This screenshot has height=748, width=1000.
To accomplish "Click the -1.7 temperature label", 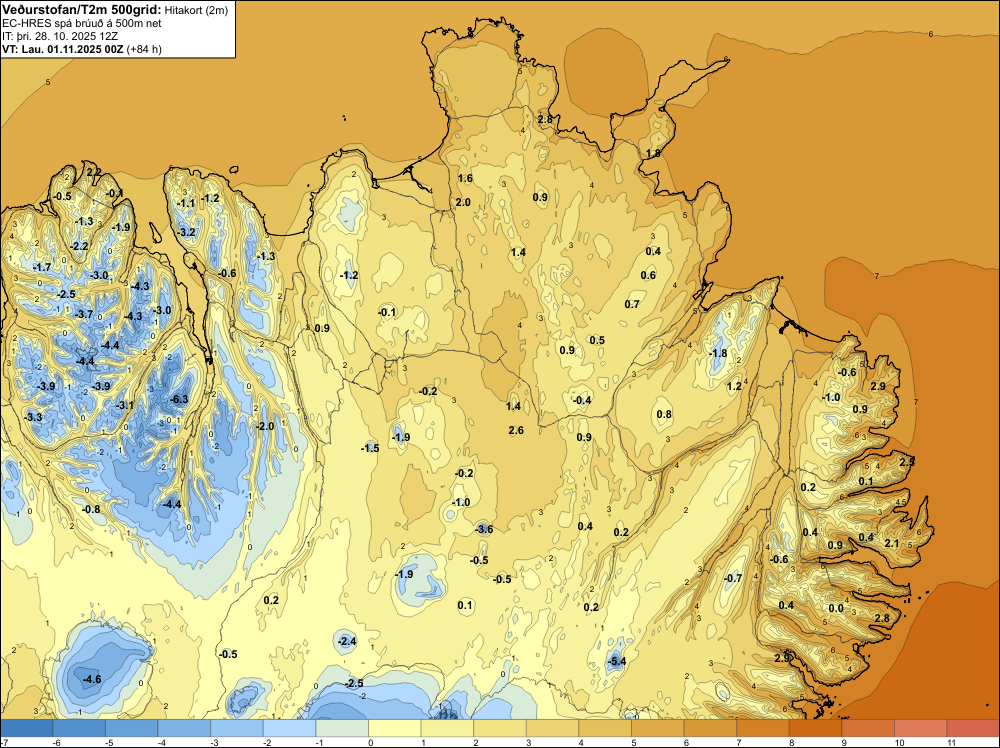I will (x=41, y=267).
